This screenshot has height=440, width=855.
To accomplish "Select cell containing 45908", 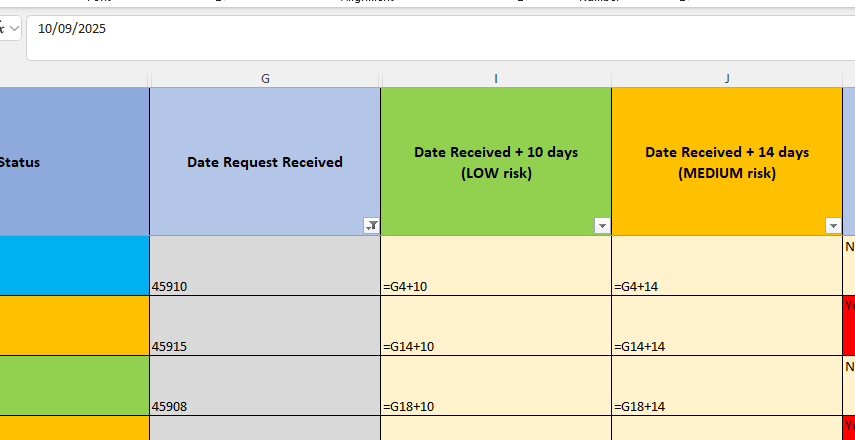I will pos(265,385).
